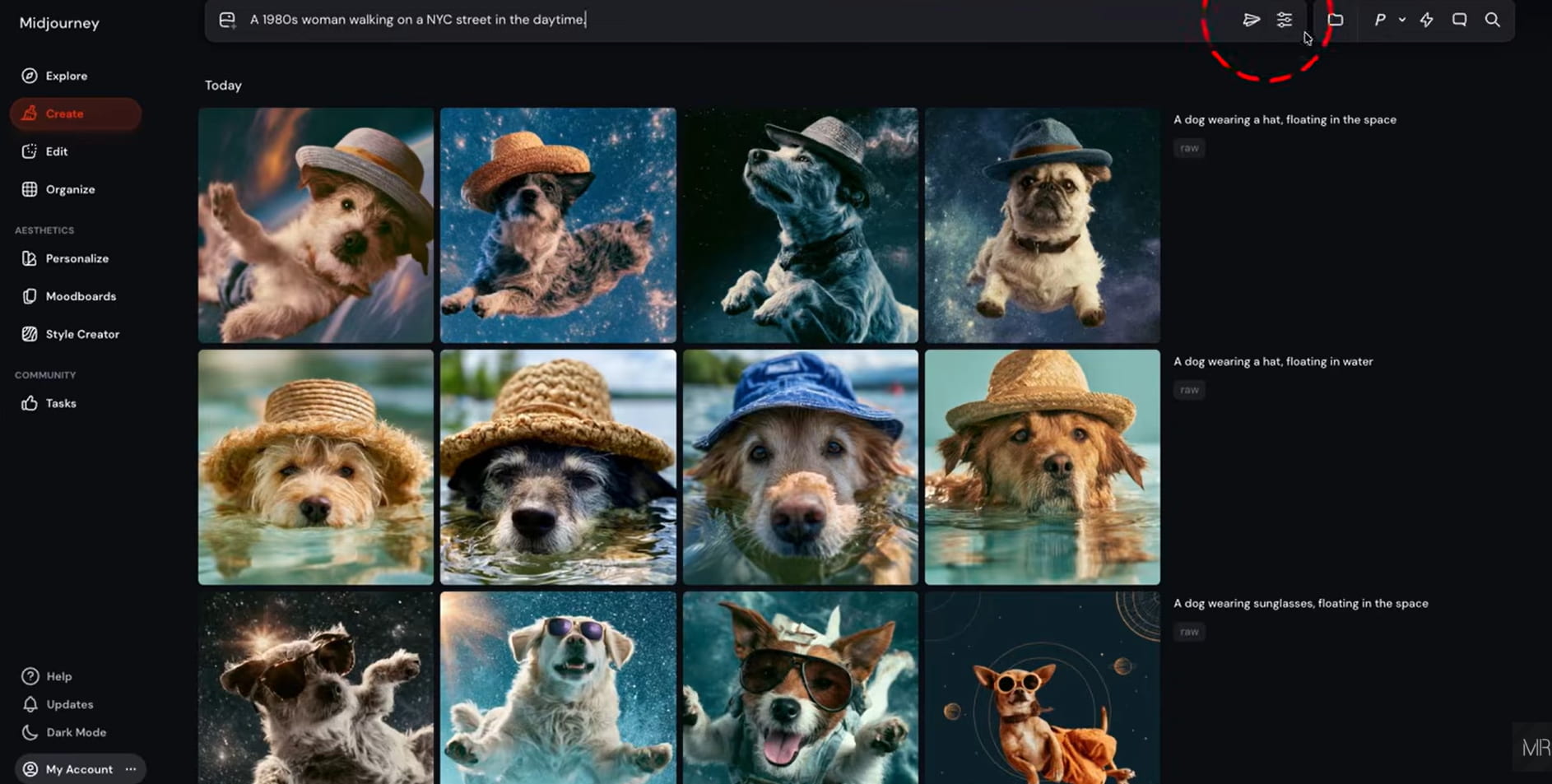Click prompt text 'A dog wearing sunglasses, floating in the space'
This screenshot has width=1552, height=784.
pyautogui.click(x=1301, y=603)
